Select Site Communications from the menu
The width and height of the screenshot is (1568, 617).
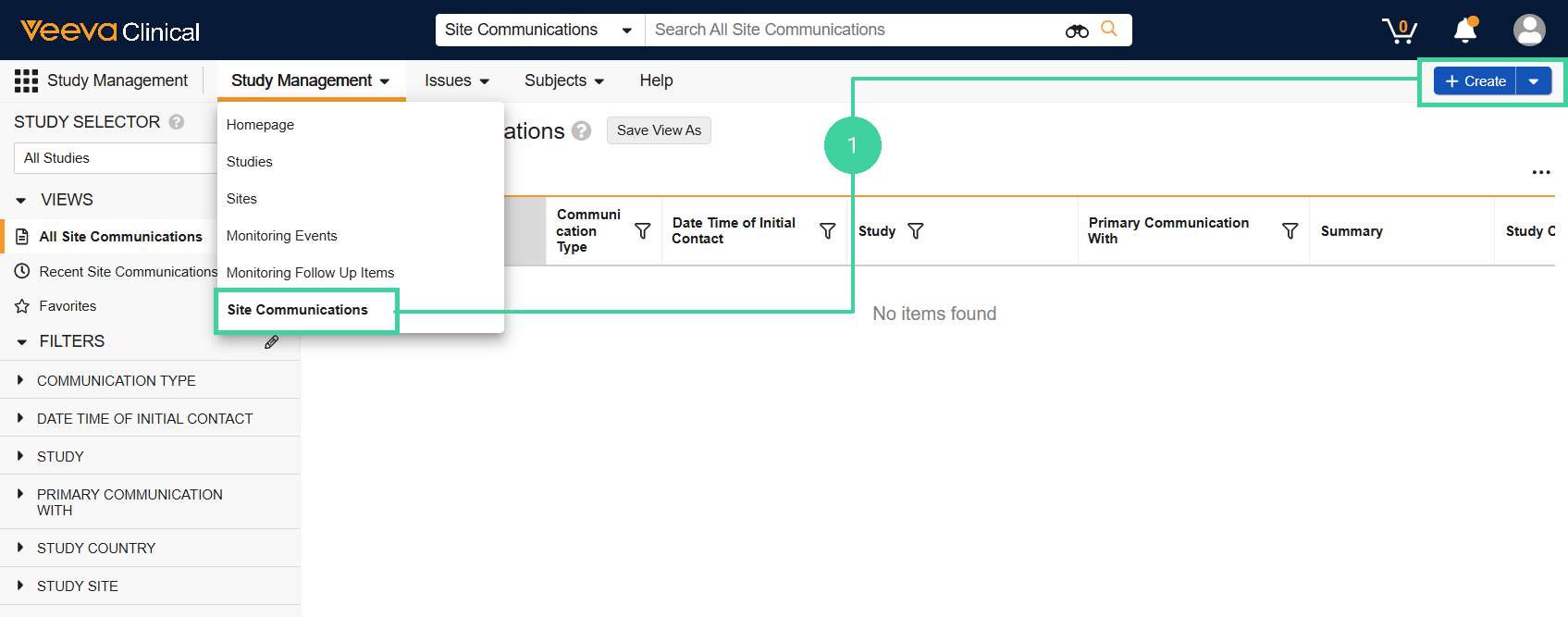298,310
